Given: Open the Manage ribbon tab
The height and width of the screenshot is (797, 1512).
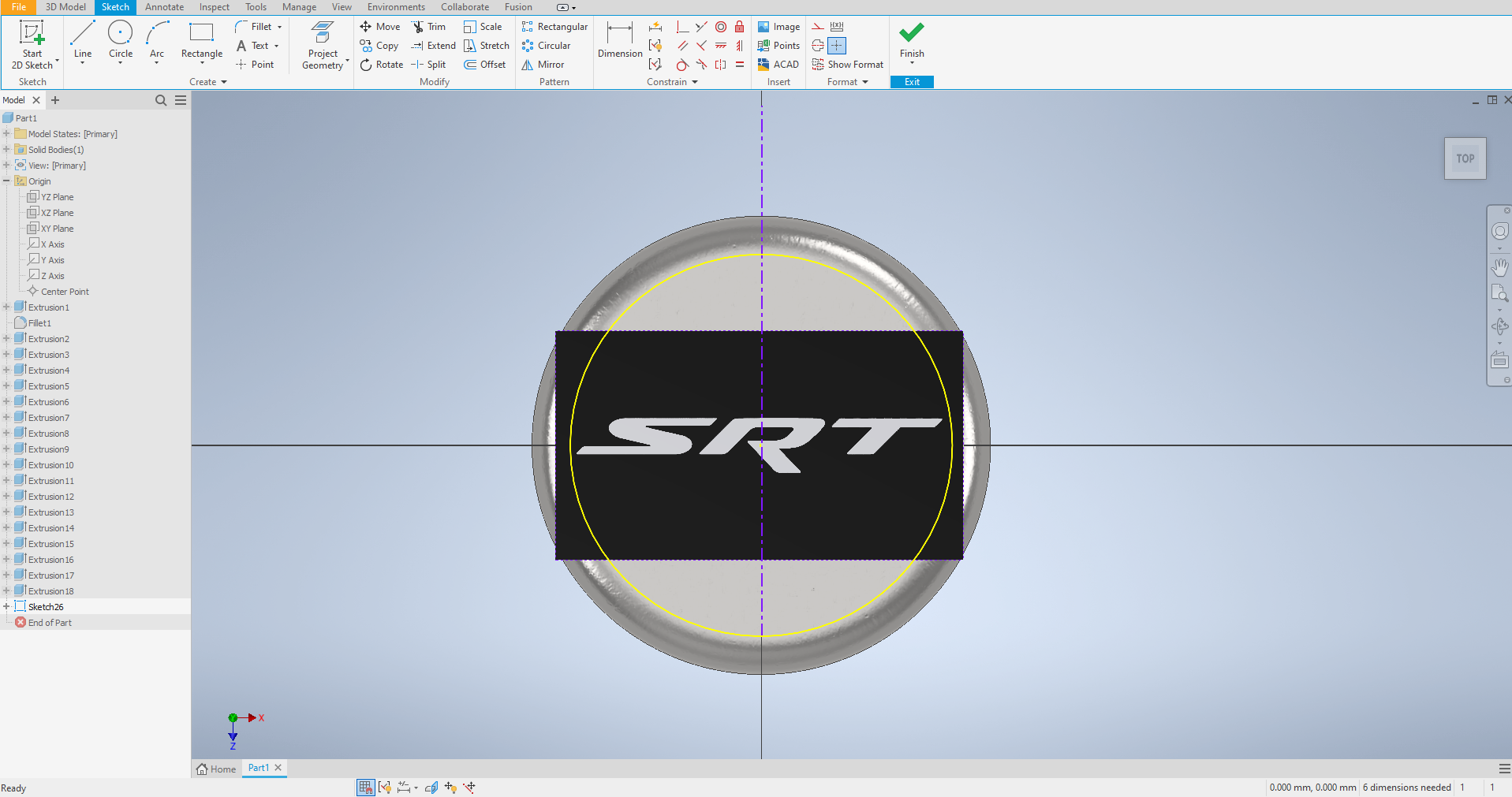Looking at the screenshot, I should coord(299,7).
